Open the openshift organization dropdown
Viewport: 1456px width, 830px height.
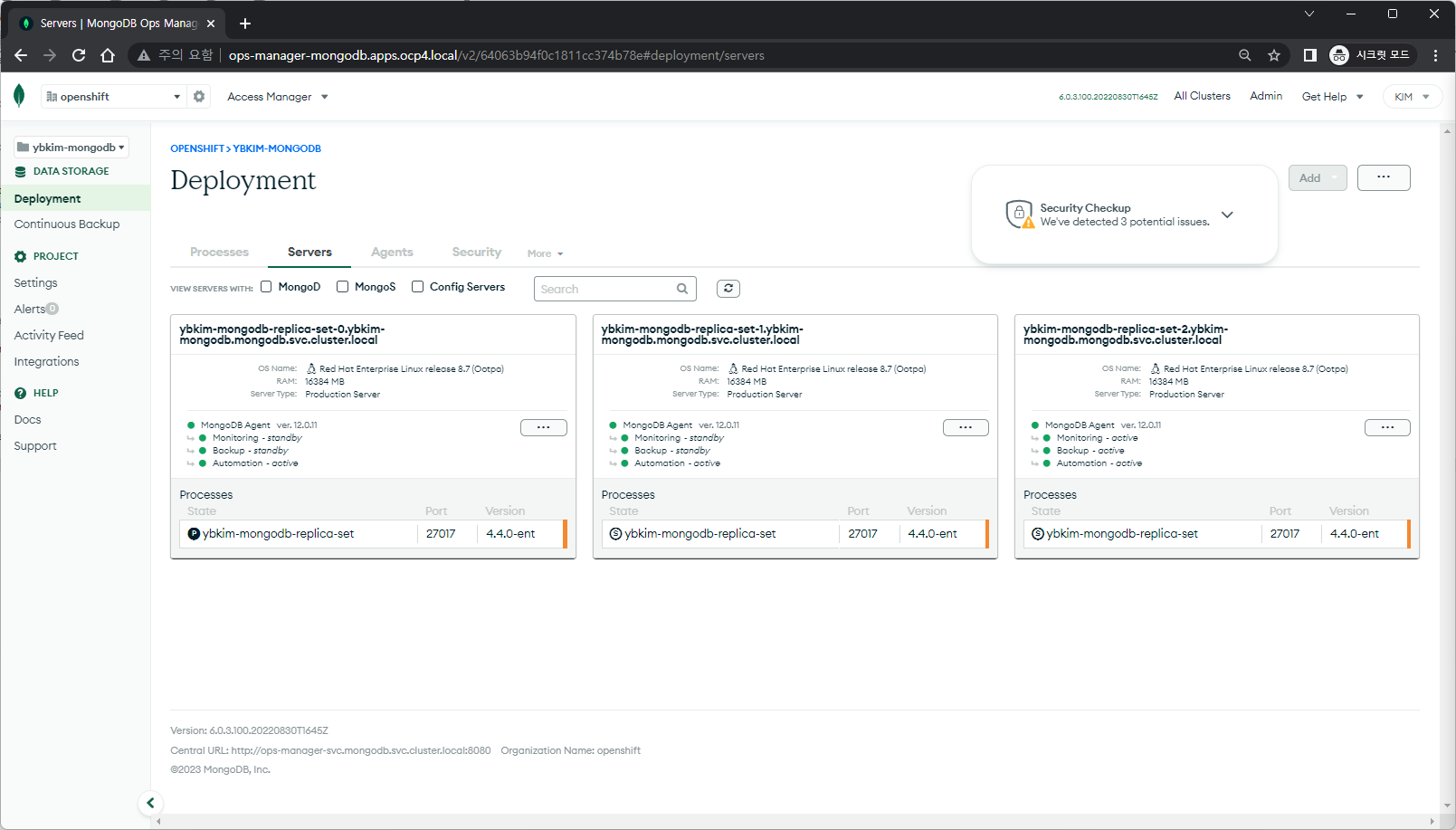pos(113,96)
